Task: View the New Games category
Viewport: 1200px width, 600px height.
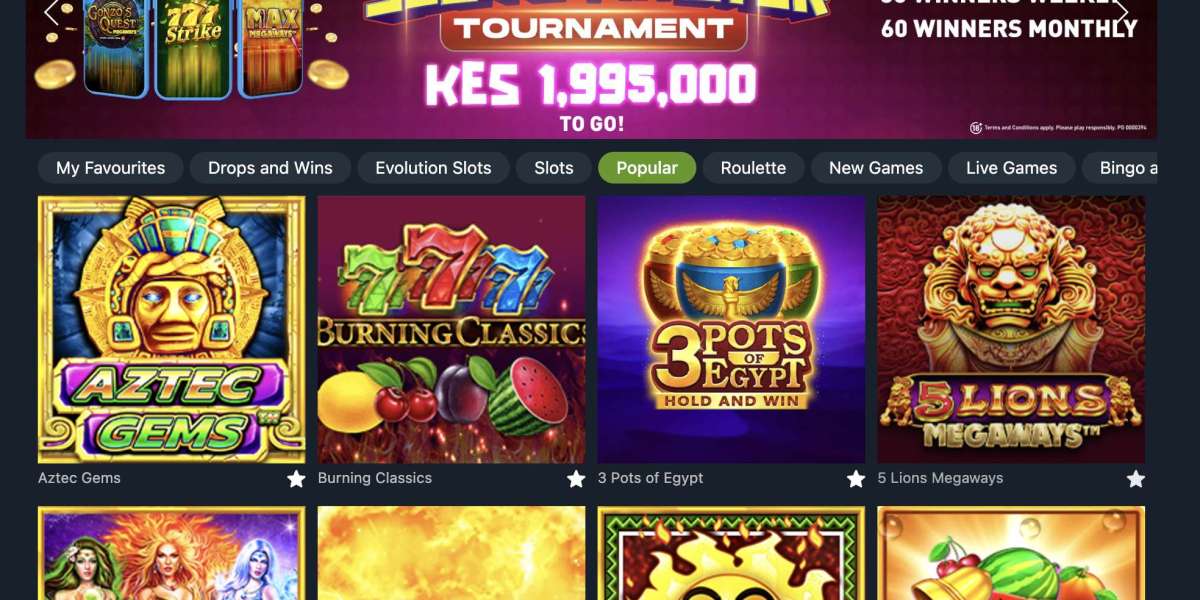Action: pos(876,168)
